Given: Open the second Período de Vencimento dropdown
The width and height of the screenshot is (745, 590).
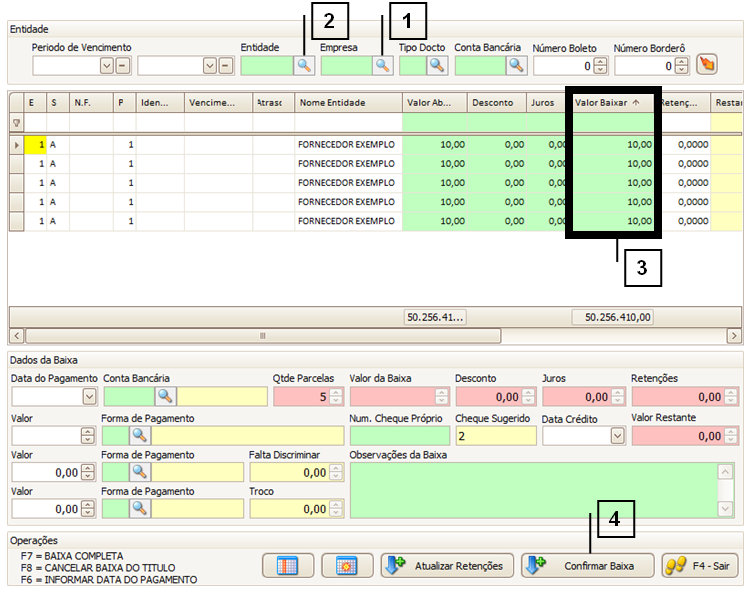Looking at the screenshot, I should tap(210, 66).
